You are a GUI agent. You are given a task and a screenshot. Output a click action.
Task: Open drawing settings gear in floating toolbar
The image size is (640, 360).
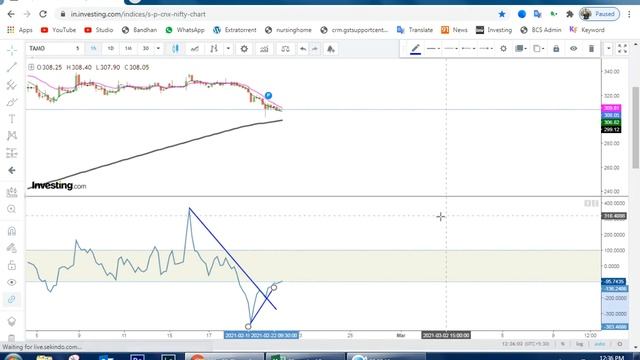tap(503, 49)
